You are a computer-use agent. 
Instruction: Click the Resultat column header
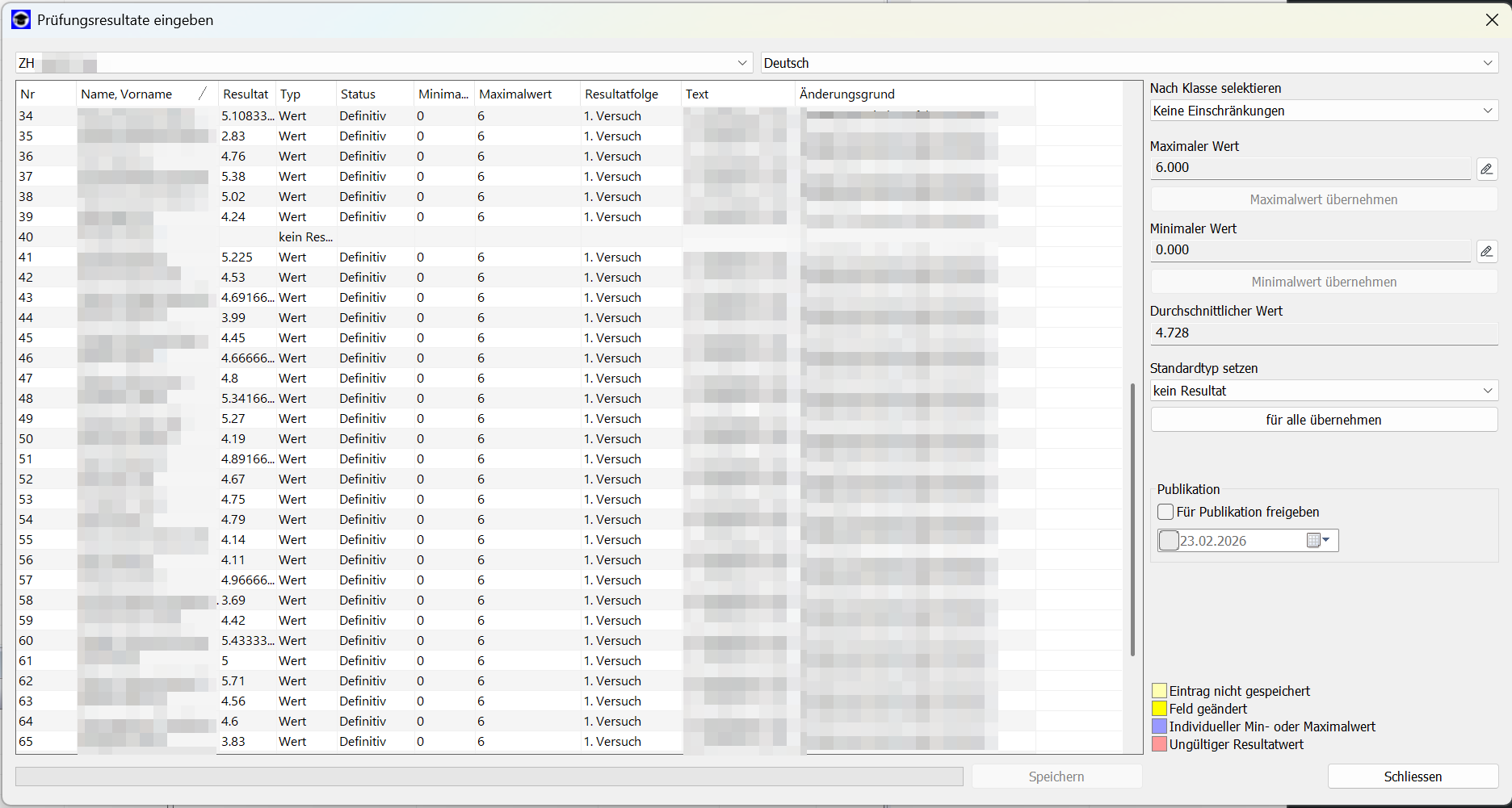click(246, 94)
